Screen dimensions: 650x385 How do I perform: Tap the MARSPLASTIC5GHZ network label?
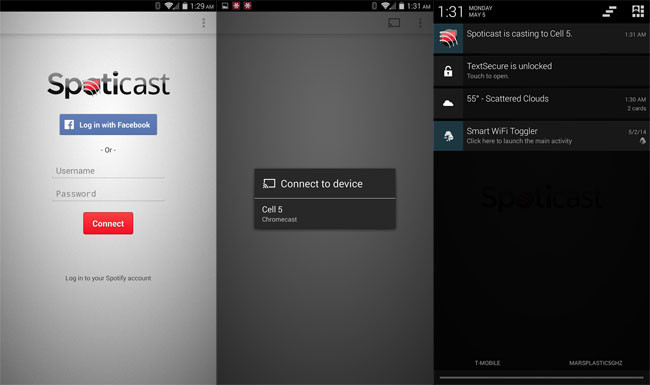pyautogui.click(x=595, y=363)
